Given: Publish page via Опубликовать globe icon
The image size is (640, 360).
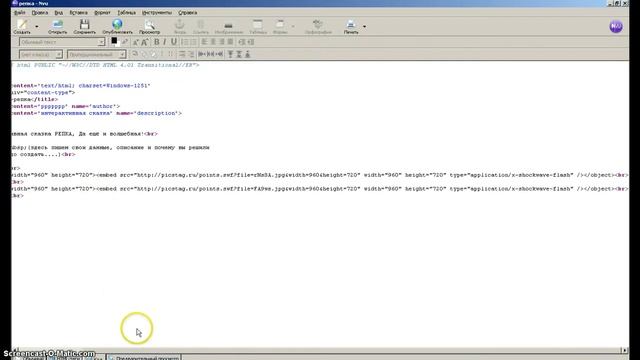Looking at the screenshot, I should (117, 27).
